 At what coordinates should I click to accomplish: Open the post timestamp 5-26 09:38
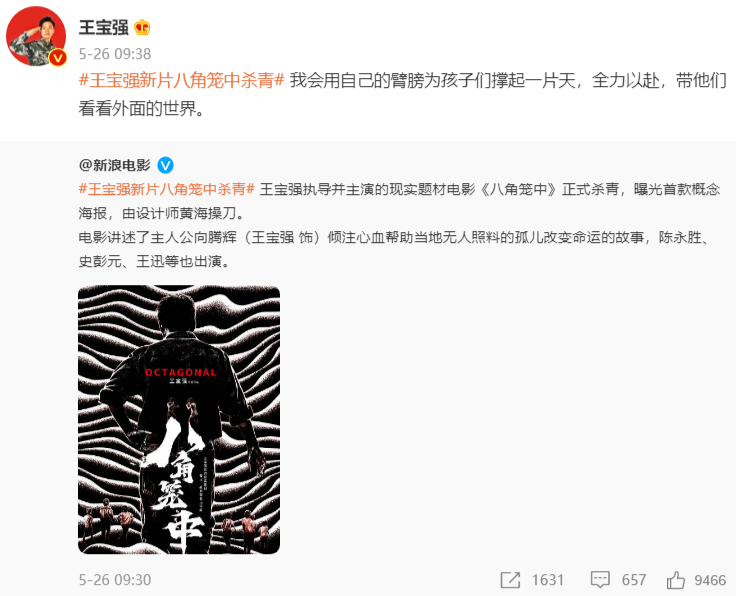click(115, 54)
